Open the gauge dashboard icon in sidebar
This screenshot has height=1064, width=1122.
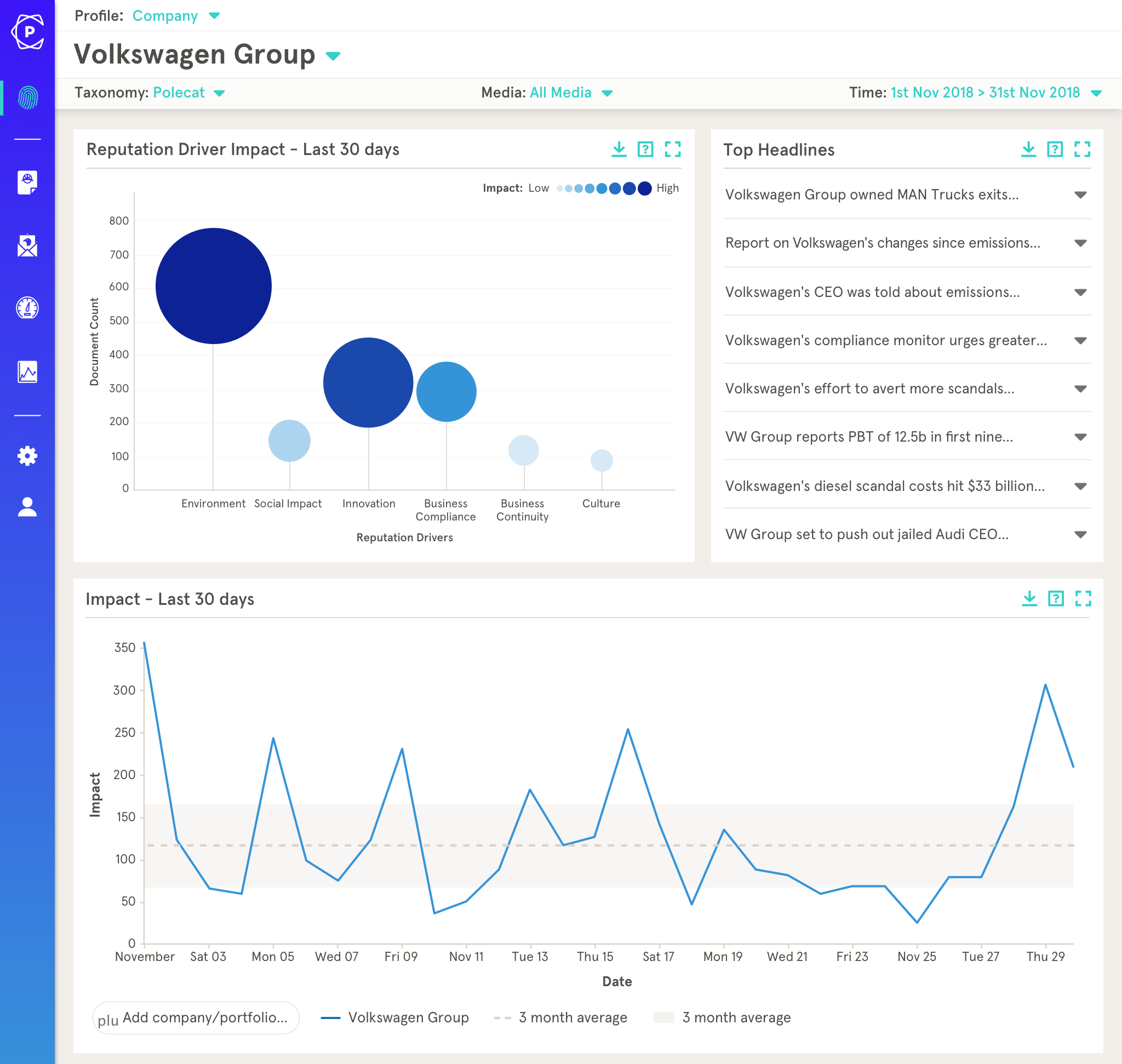(27, 308)
